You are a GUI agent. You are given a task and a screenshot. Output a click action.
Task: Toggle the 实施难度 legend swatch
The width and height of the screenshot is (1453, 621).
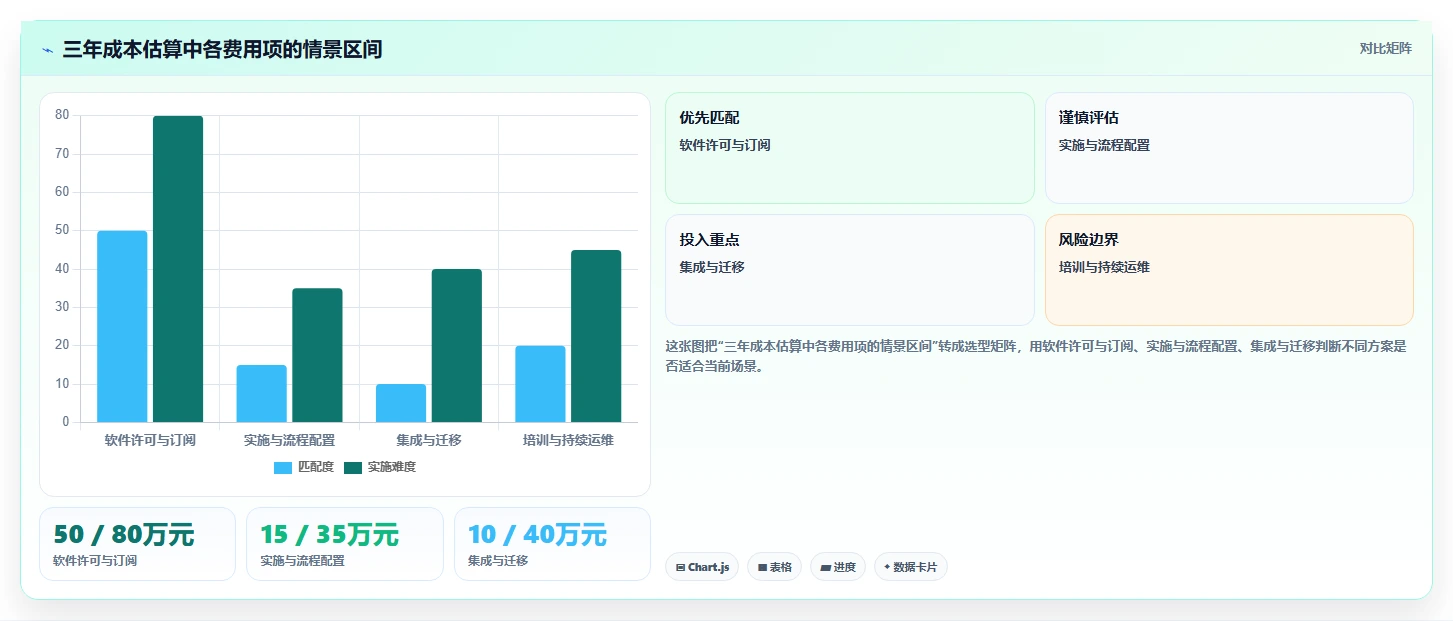(x=353, y=467)
